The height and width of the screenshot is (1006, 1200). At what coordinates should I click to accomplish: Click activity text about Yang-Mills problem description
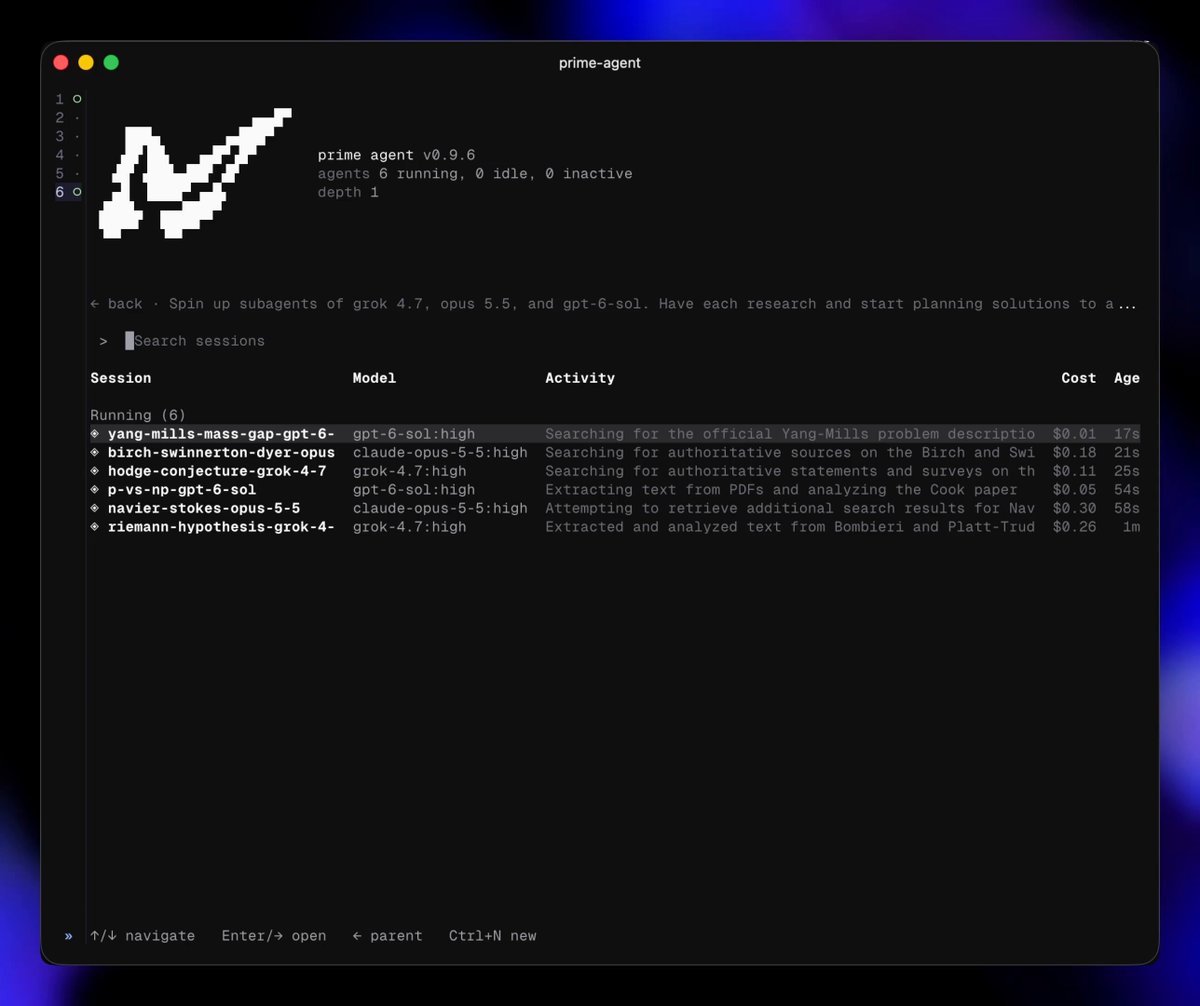[790, 434]
